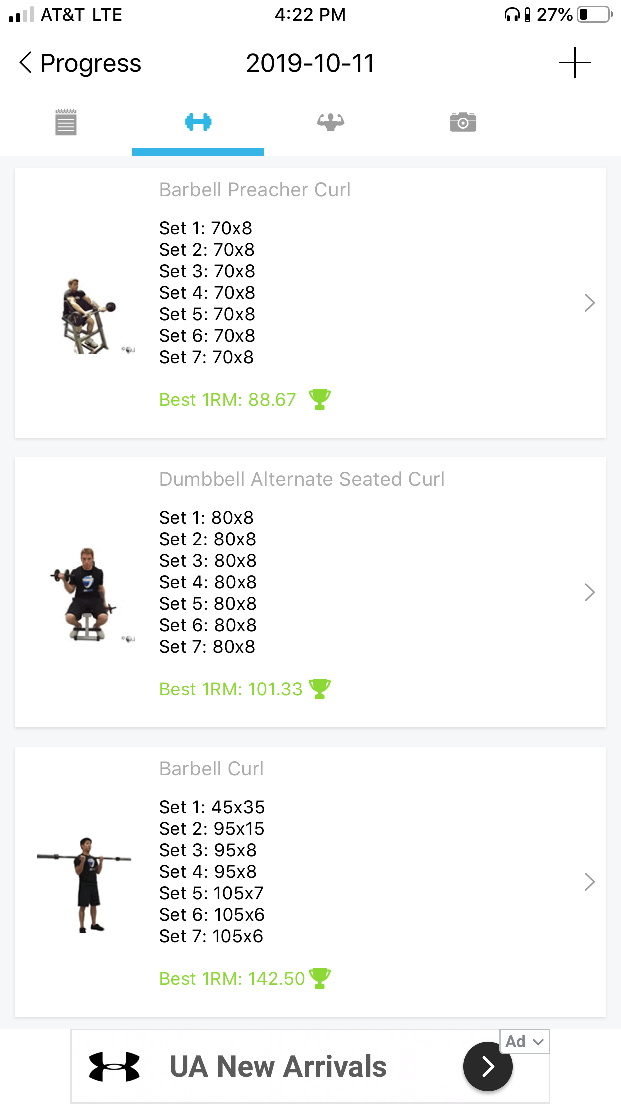Go back to Progress screen
Screen dimensions: 621x1104
coord(80,64)
